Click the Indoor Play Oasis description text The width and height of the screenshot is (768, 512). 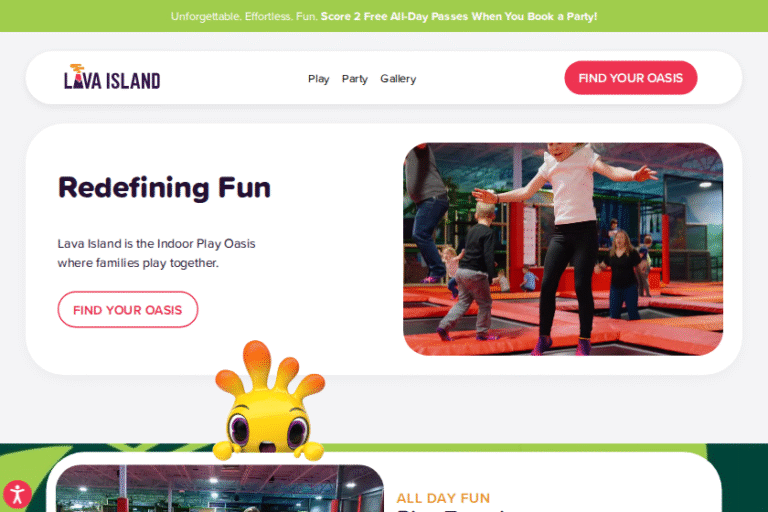156,253
